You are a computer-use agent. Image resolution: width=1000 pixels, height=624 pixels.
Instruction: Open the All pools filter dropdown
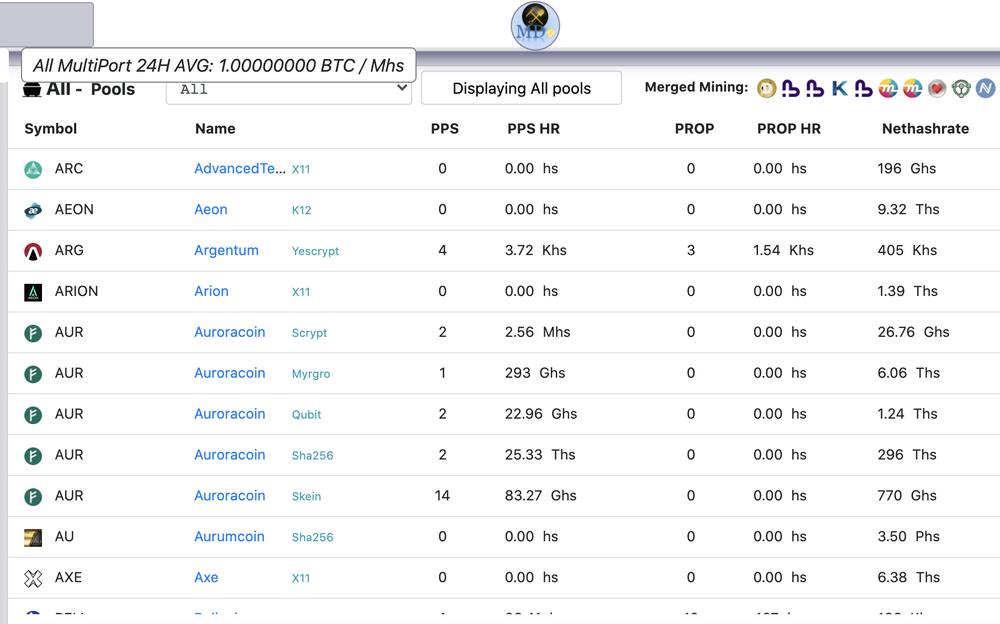click(x=289, y=89)
